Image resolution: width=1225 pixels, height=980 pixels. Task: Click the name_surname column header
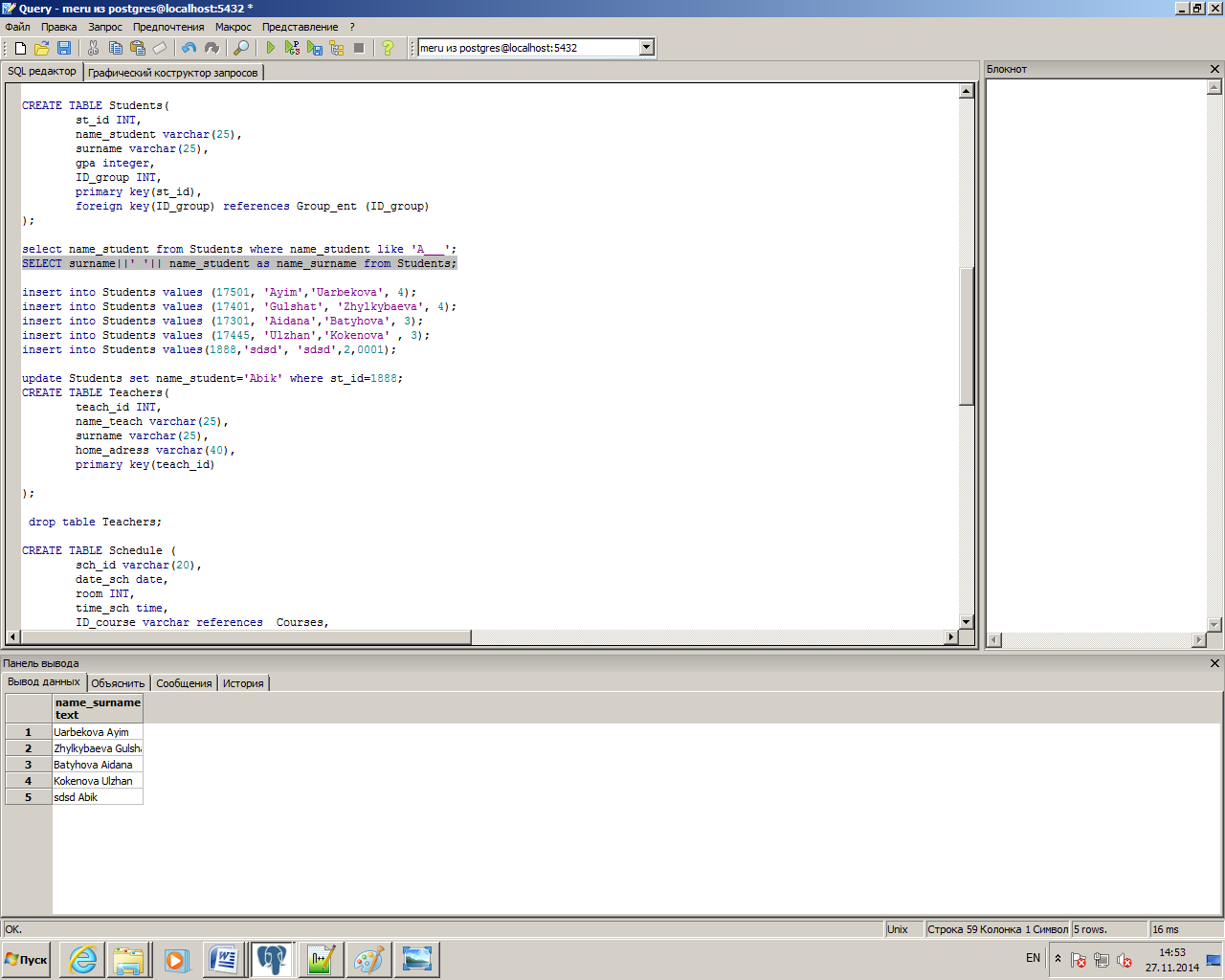click(x=98, y=708)
